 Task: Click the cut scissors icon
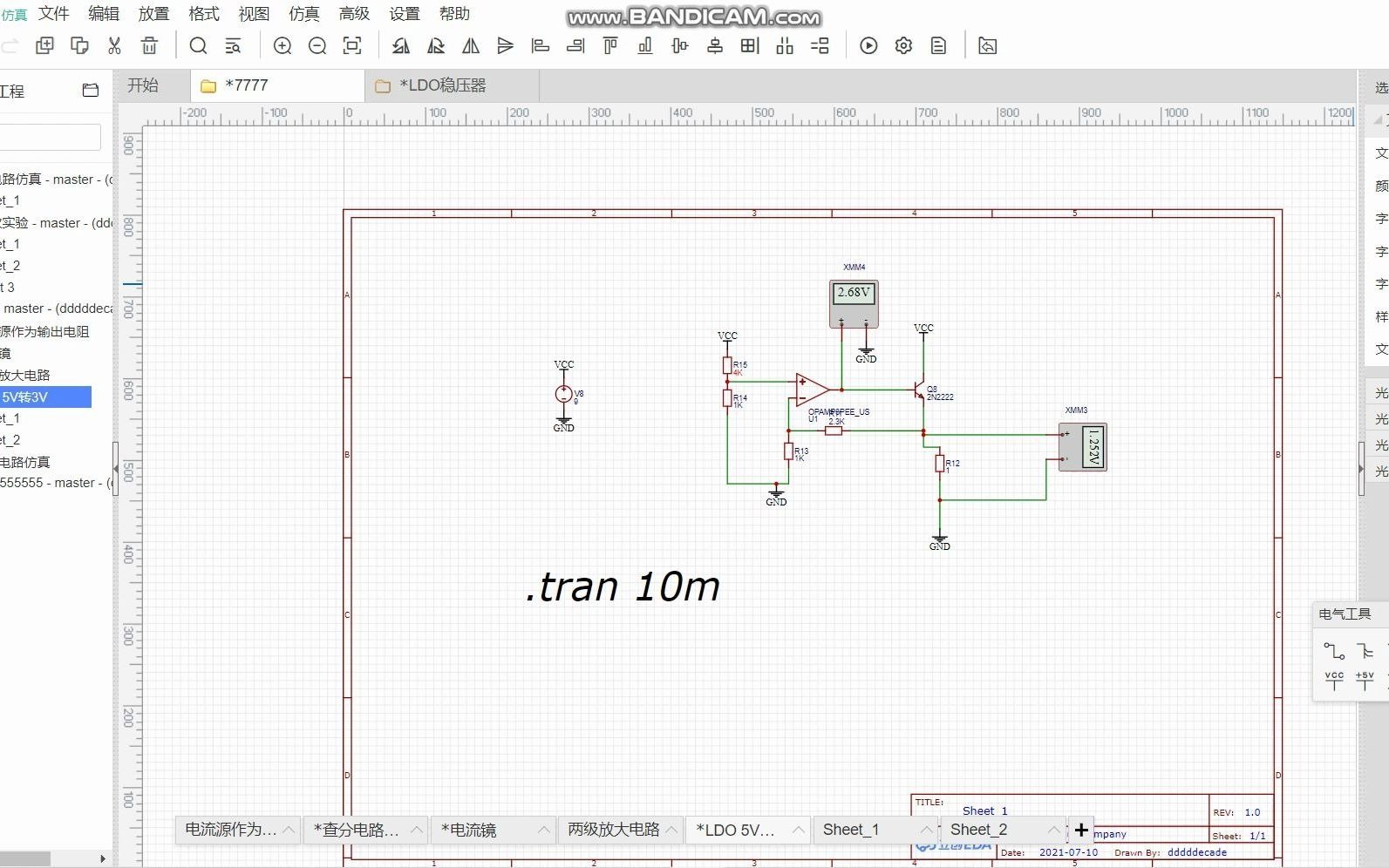[114, 45]
